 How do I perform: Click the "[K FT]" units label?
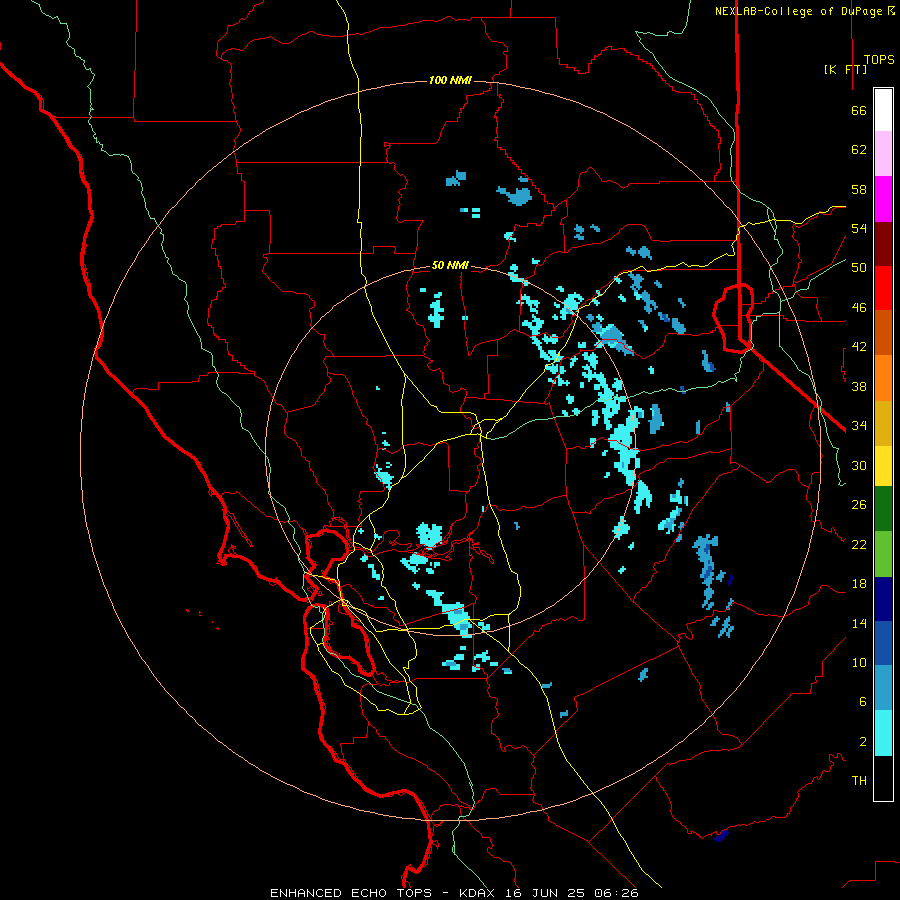(x=845, y=69)
